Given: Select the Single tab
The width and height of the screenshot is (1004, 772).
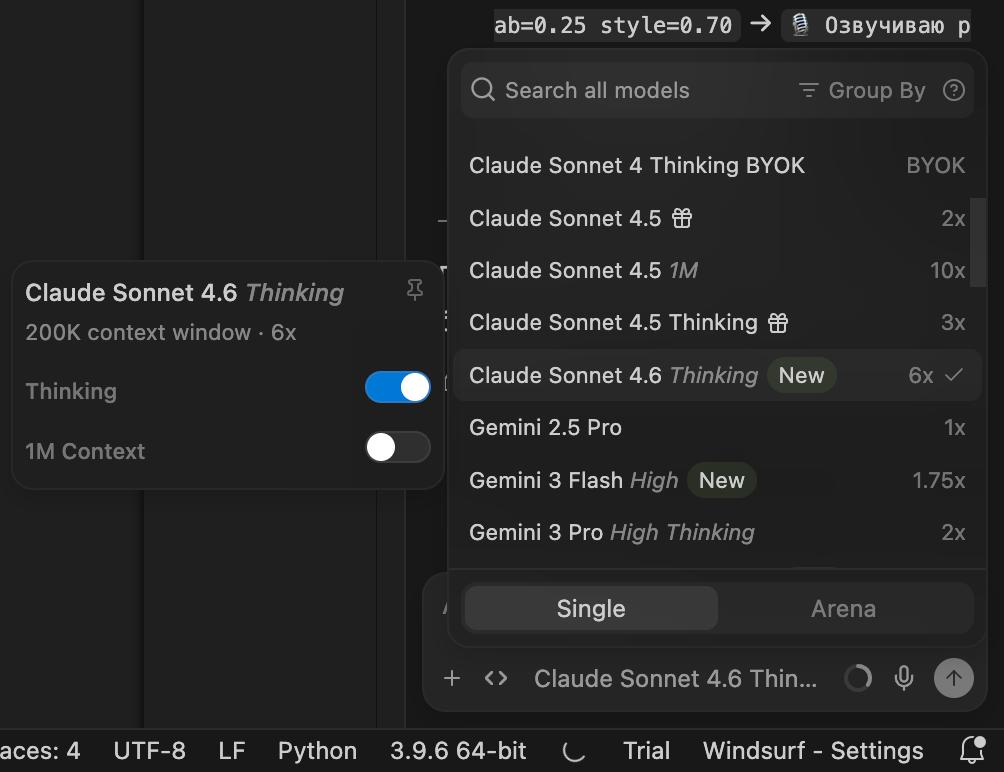Looking at the screenshot, I should 591,608.
